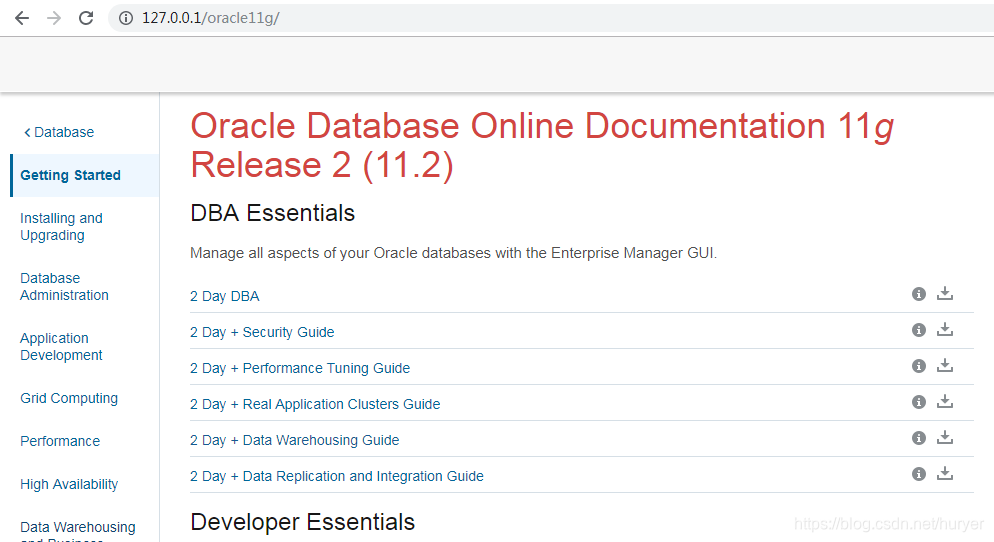Download Data Replication and Integration Guide
Image resolution: width=994 pixels, height=542 pixels.
(x=945, y=474)
